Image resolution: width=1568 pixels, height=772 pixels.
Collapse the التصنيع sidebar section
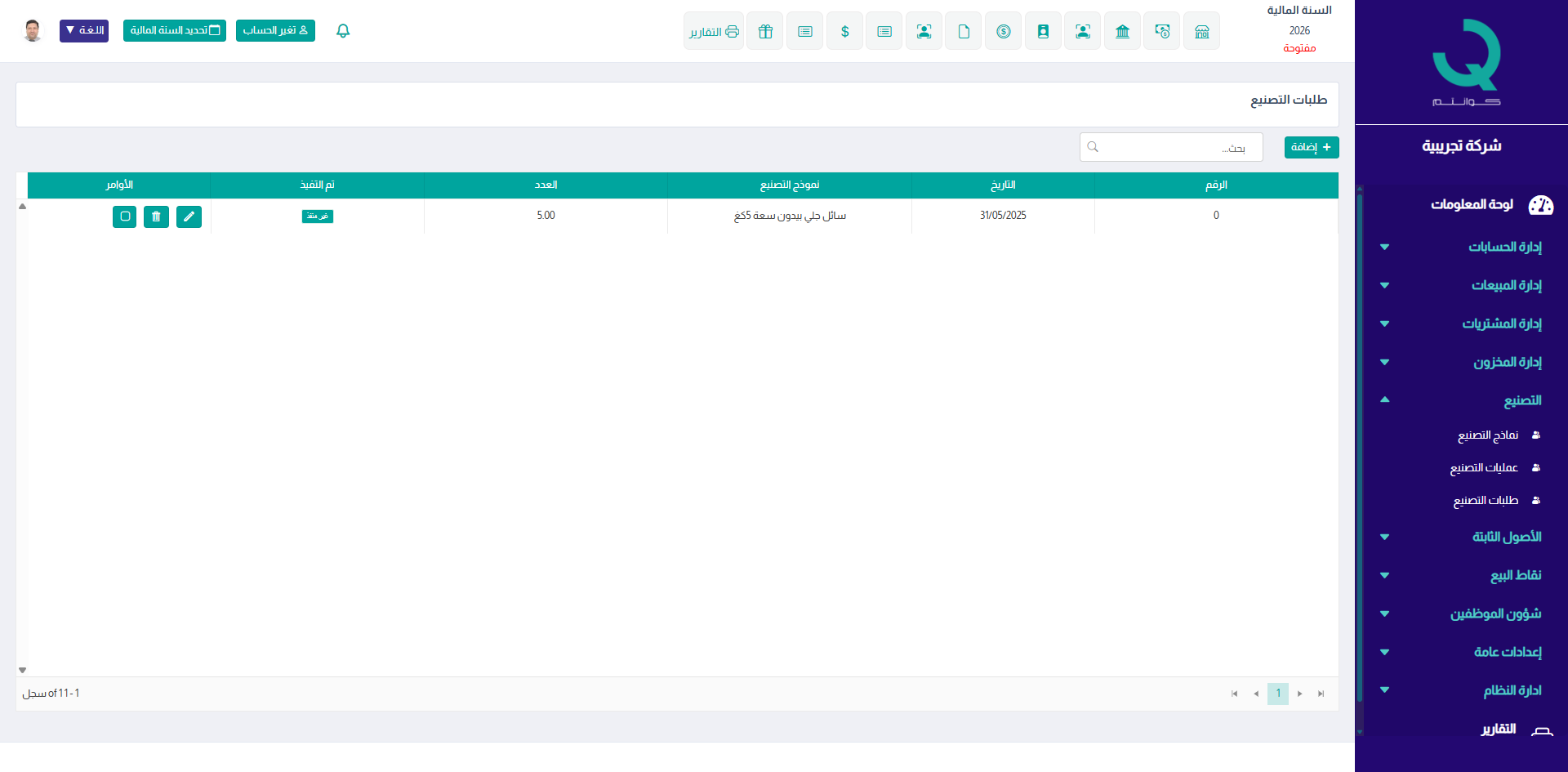[1522, 400]
